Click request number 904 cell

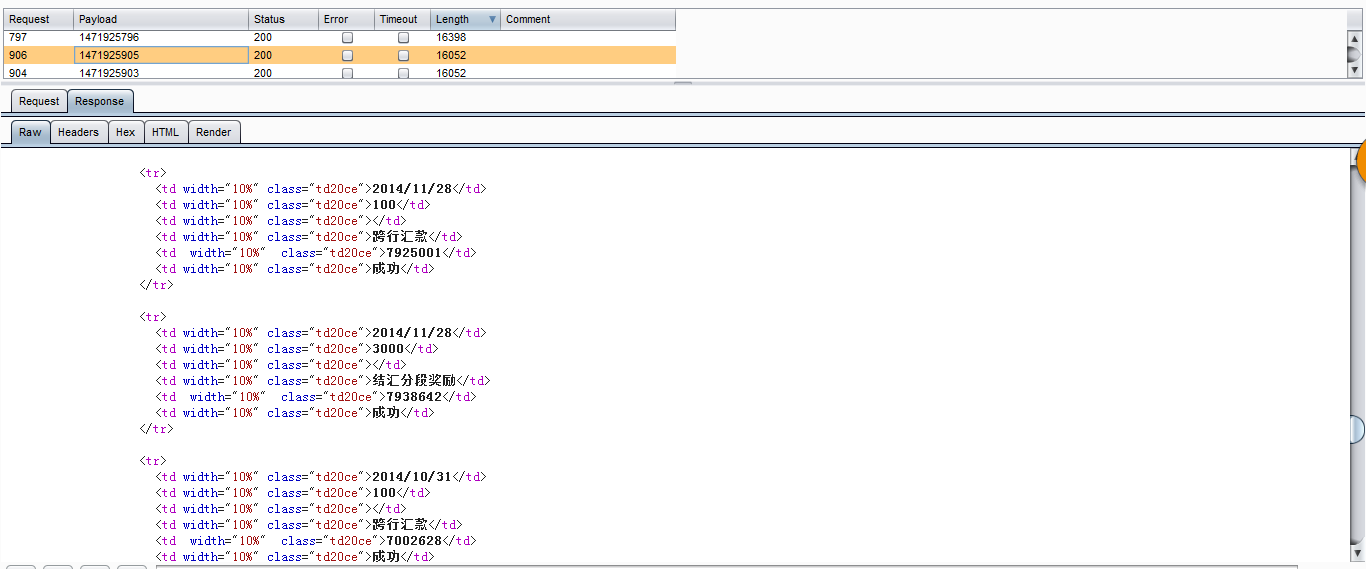tap(38, 73)
